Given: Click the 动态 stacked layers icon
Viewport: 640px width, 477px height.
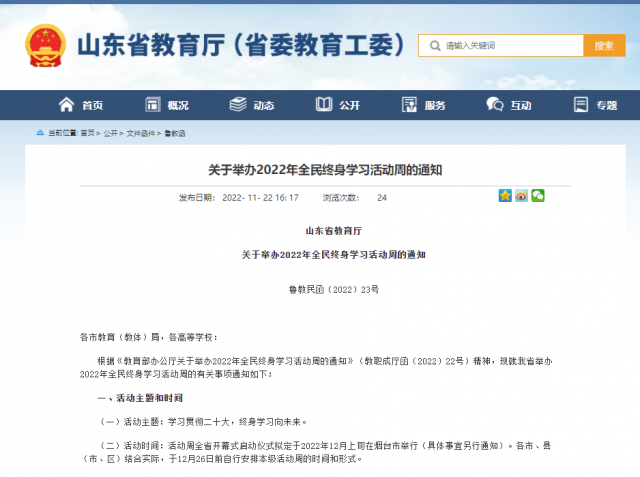Looking at the screenshot, I should [238, 105].
